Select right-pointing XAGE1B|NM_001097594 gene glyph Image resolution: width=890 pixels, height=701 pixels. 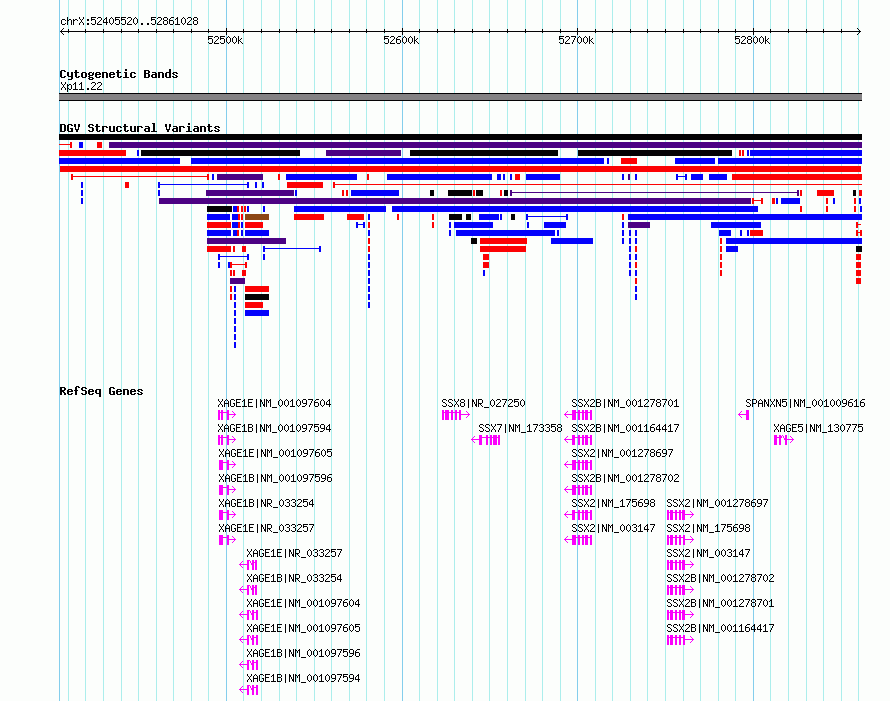coord(227,440)
